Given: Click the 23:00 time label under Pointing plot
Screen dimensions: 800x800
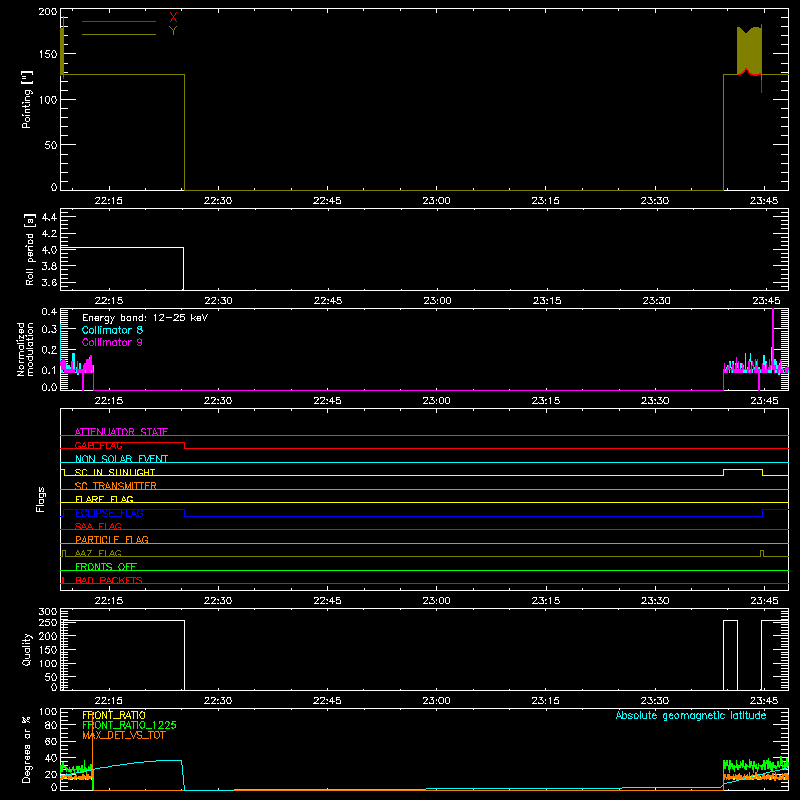Looking at the screenshot, I should tap(437, 201).
